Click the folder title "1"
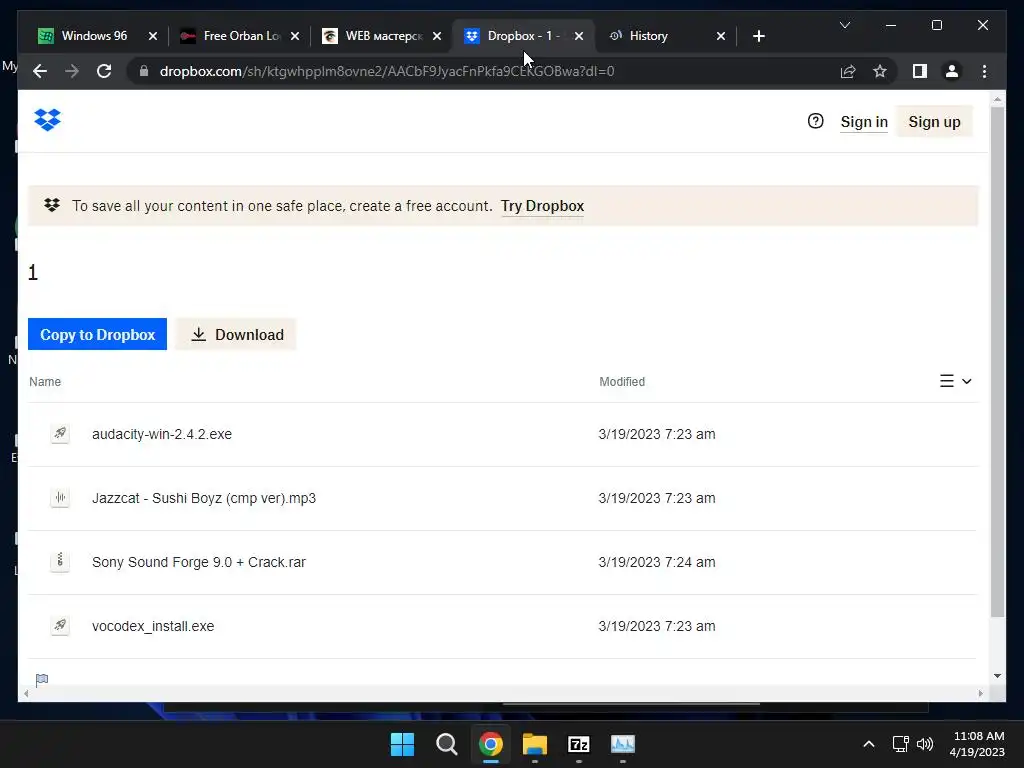 [x=33, y=272]
